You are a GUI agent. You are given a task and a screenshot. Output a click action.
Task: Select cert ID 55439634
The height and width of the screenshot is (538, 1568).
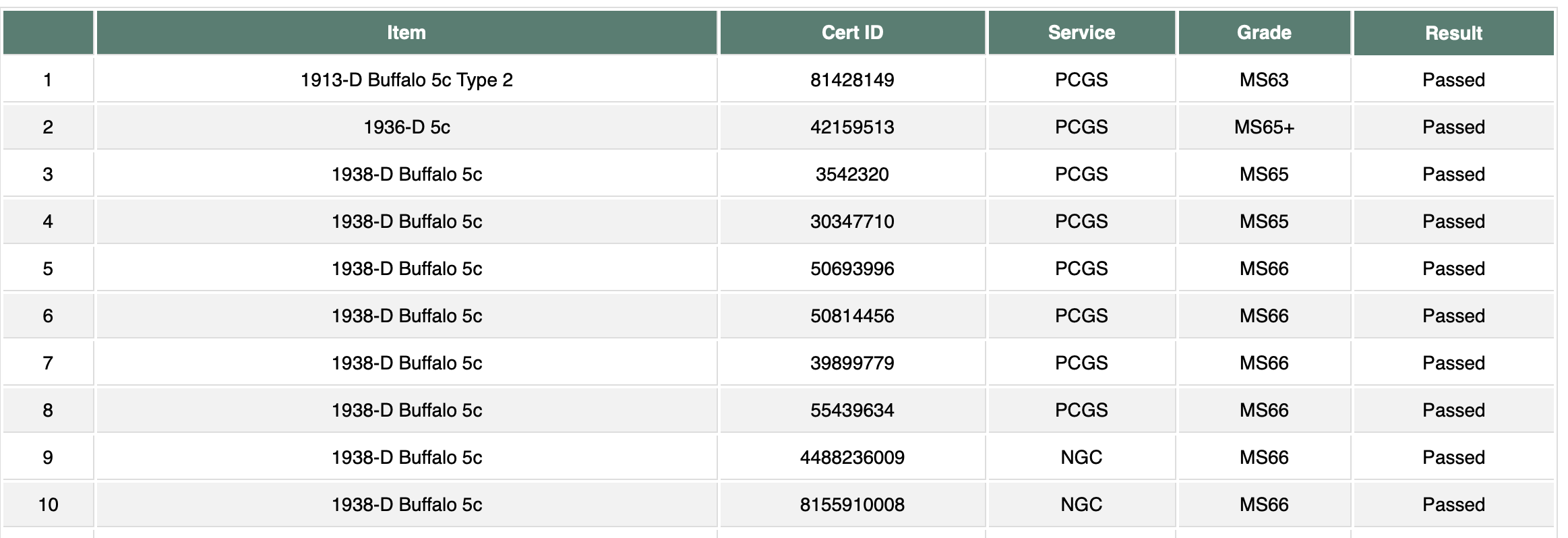852,410
